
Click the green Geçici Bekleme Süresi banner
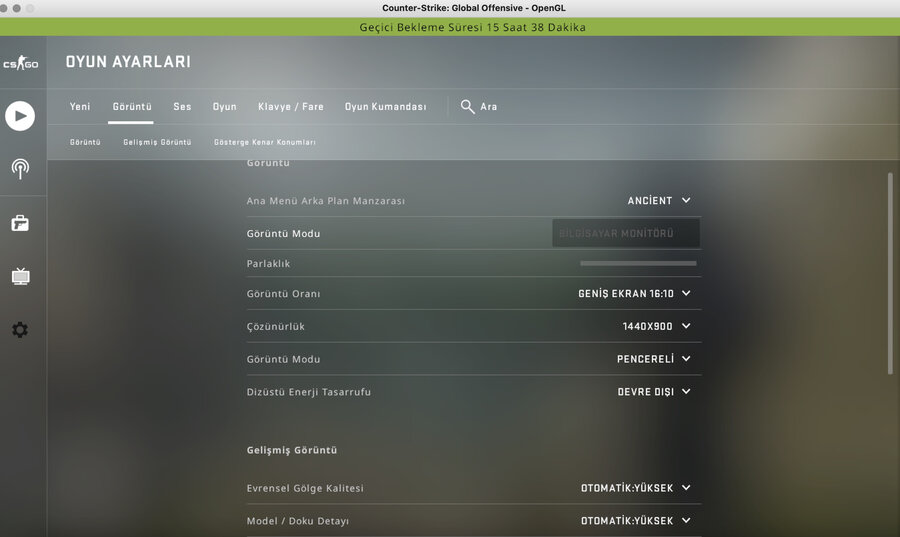pos(450,27)
